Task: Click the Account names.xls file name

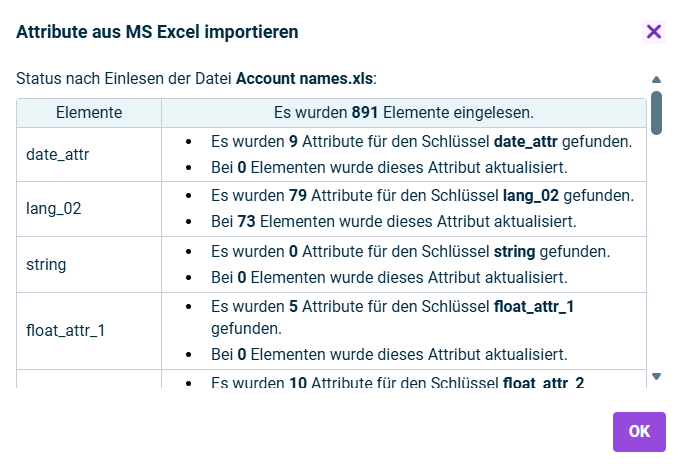Action: (304, 78)
